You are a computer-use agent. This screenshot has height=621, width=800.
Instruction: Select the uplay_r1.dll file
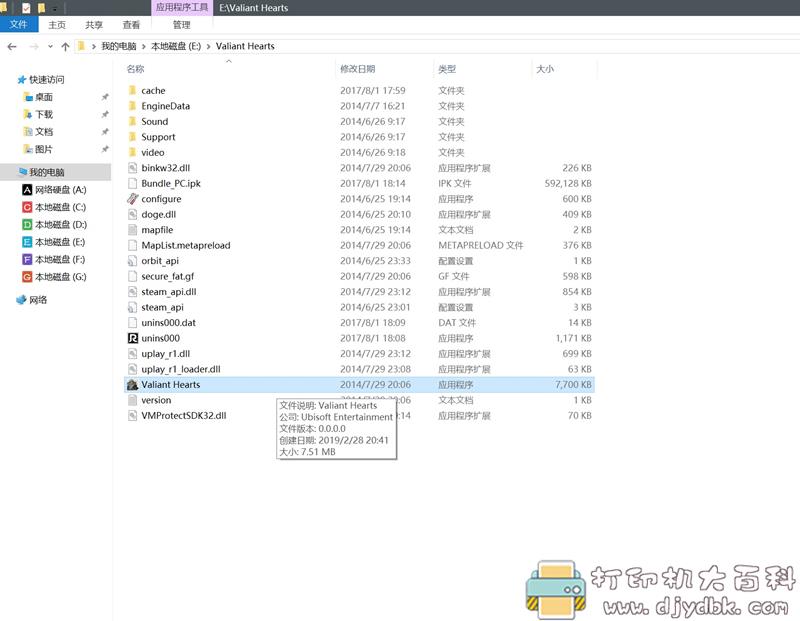[x=166, y=354]
